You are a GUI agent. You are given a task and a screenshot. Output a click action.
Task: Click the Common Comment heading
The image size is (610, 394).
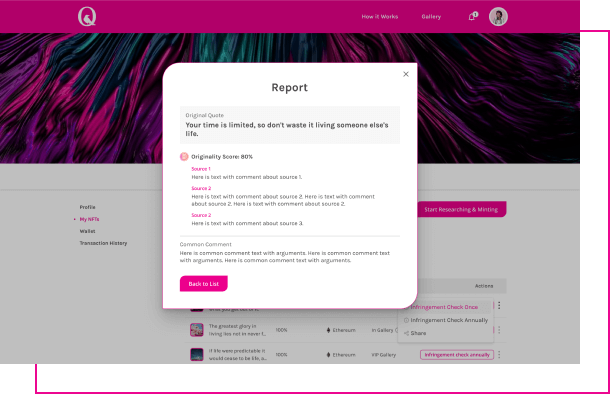pos(205,244)
